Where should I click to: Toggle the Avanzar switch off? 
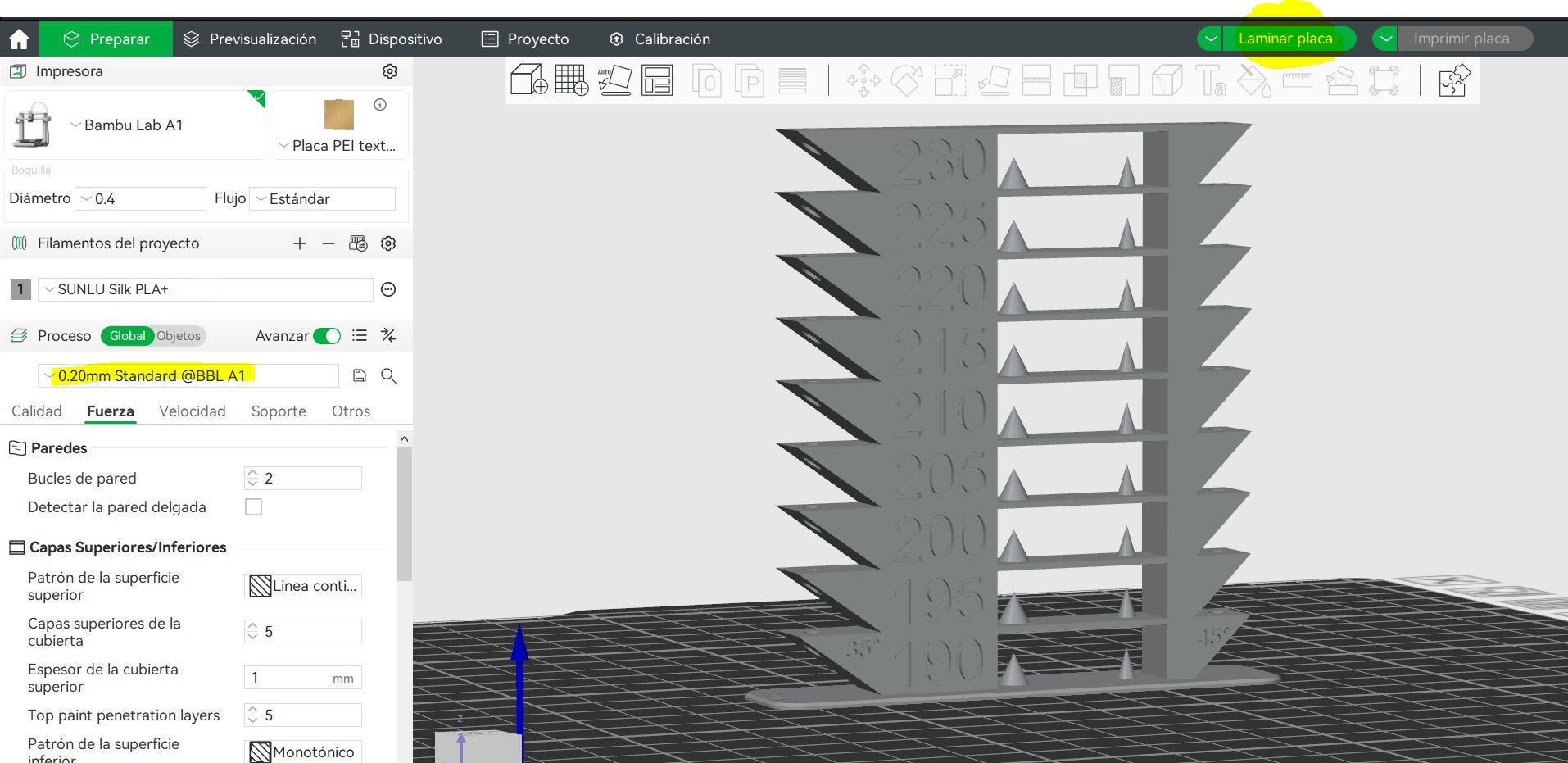327,336
